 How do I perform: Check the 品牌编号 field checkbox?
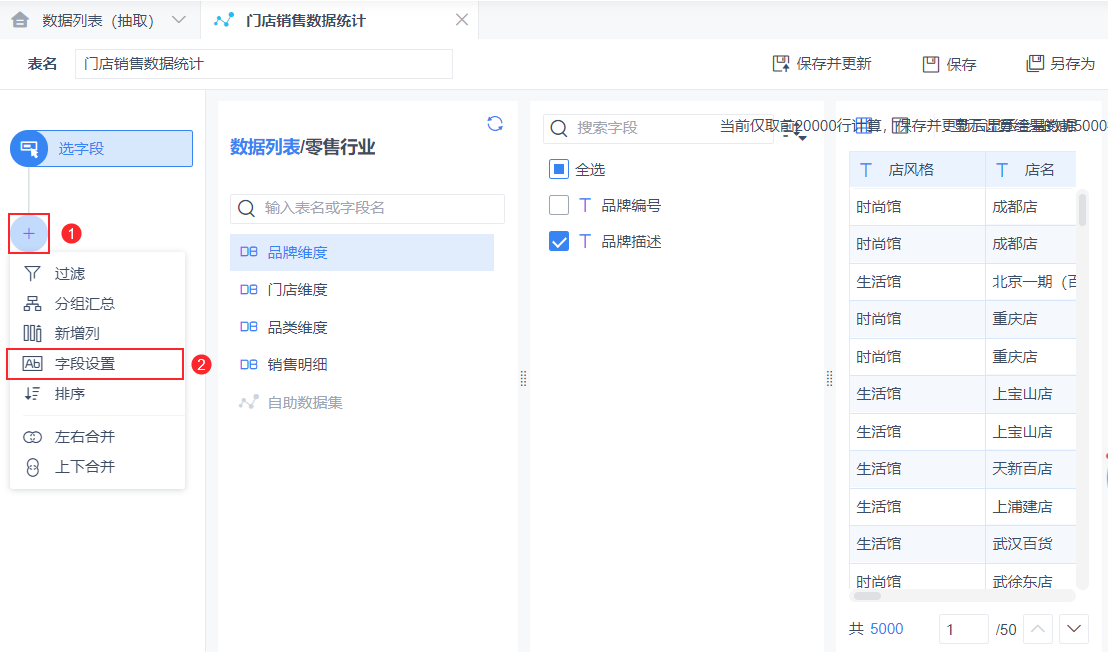click(x=559, y=205)
